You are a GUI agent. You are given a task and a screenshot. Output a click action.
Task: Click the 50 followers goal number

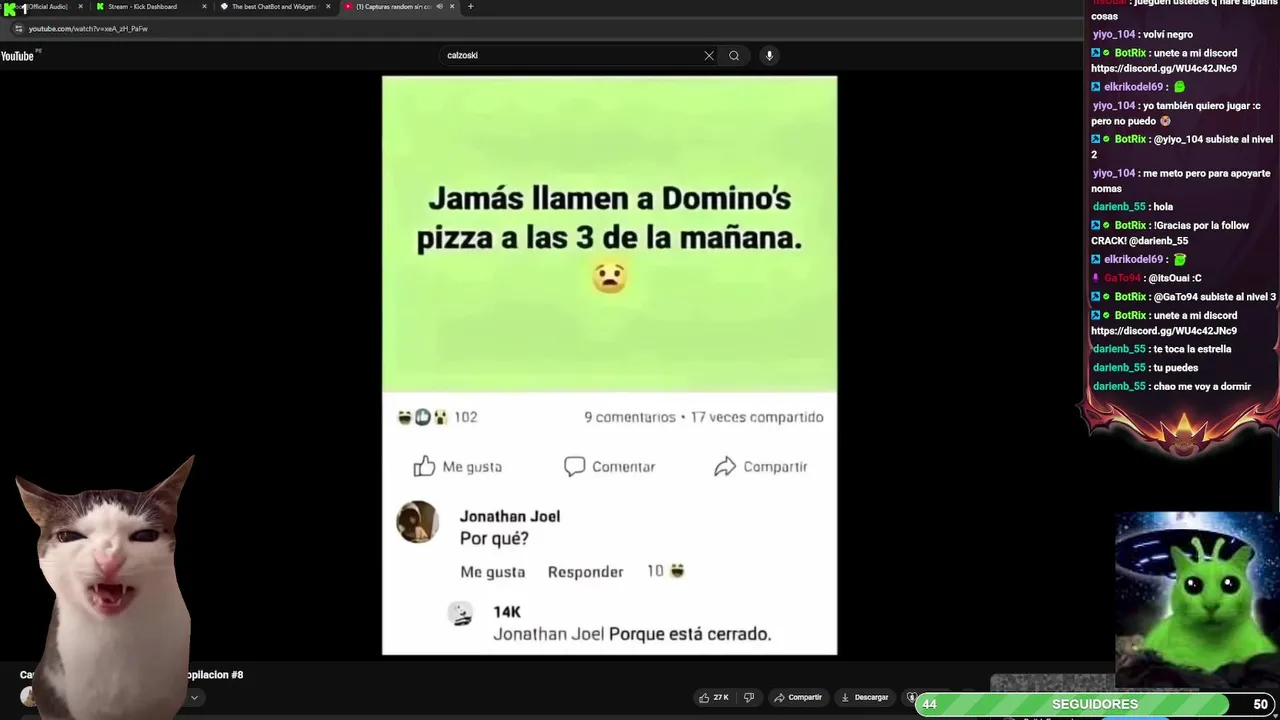(1260, 704)
